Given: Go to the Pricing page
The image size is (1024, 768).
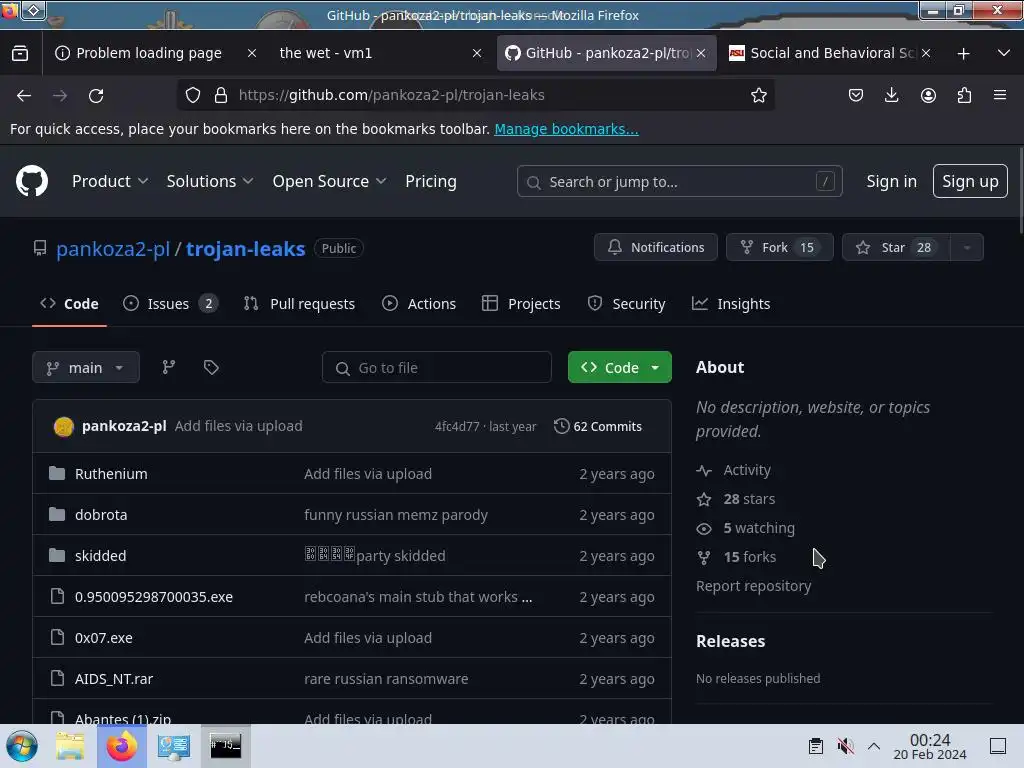Looking at the screenshot, I should (x=430, y=181).
